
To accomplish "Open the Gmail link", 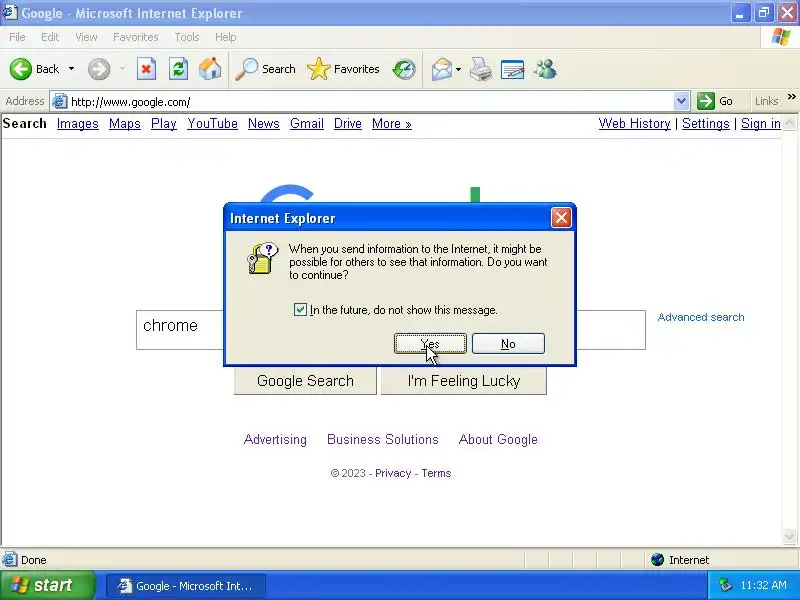I will click(307, 123).
